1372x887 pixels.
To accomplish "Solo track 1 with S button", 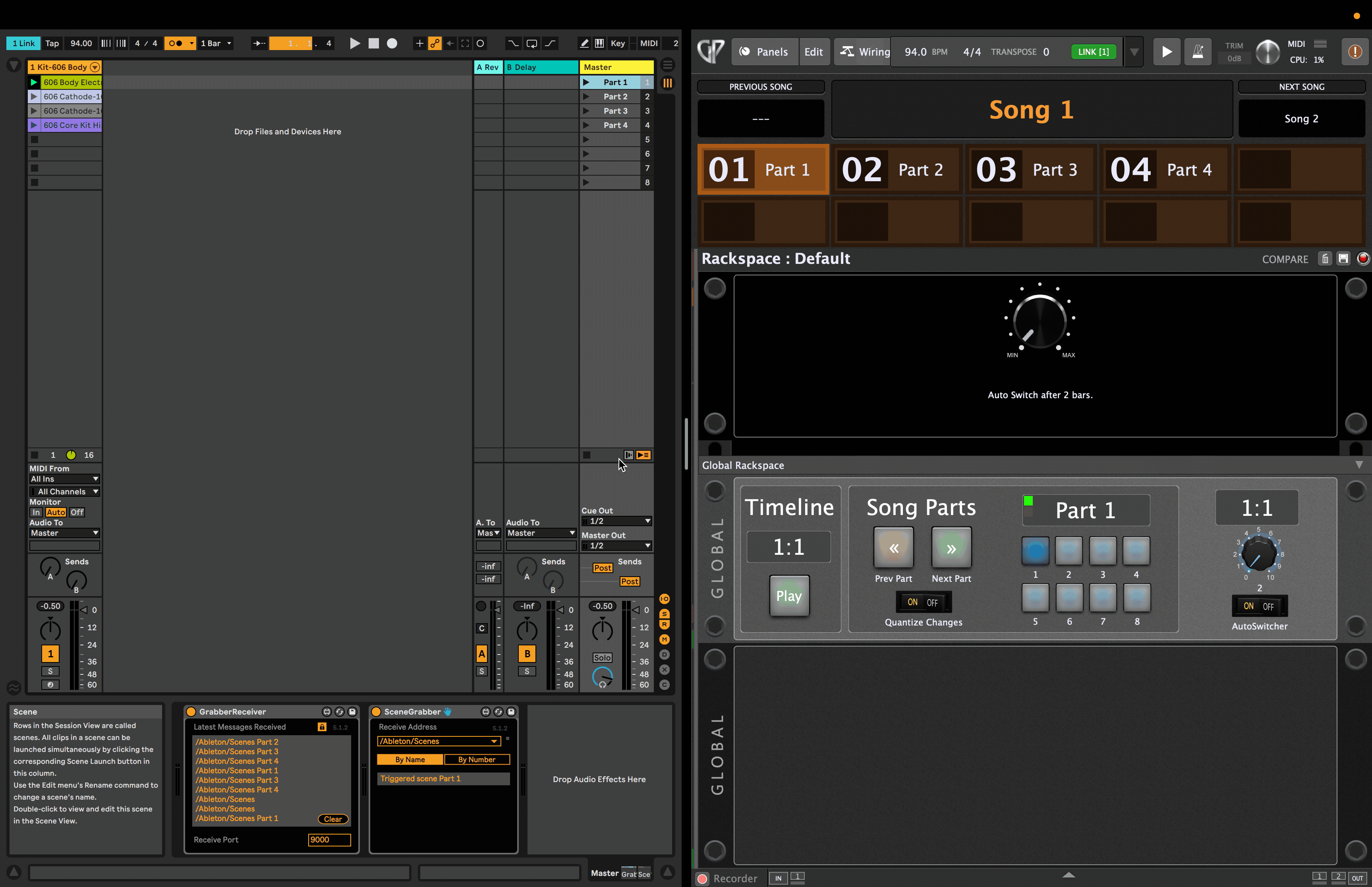I will (50, 672).
